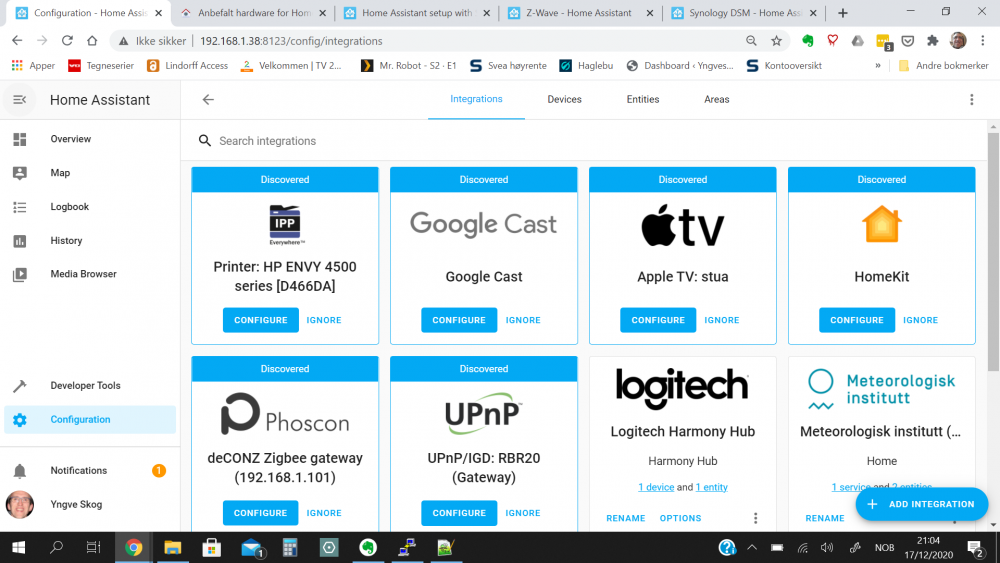
Task: Go back with the configuration back arrow
Action: click(x=208, y=99)
